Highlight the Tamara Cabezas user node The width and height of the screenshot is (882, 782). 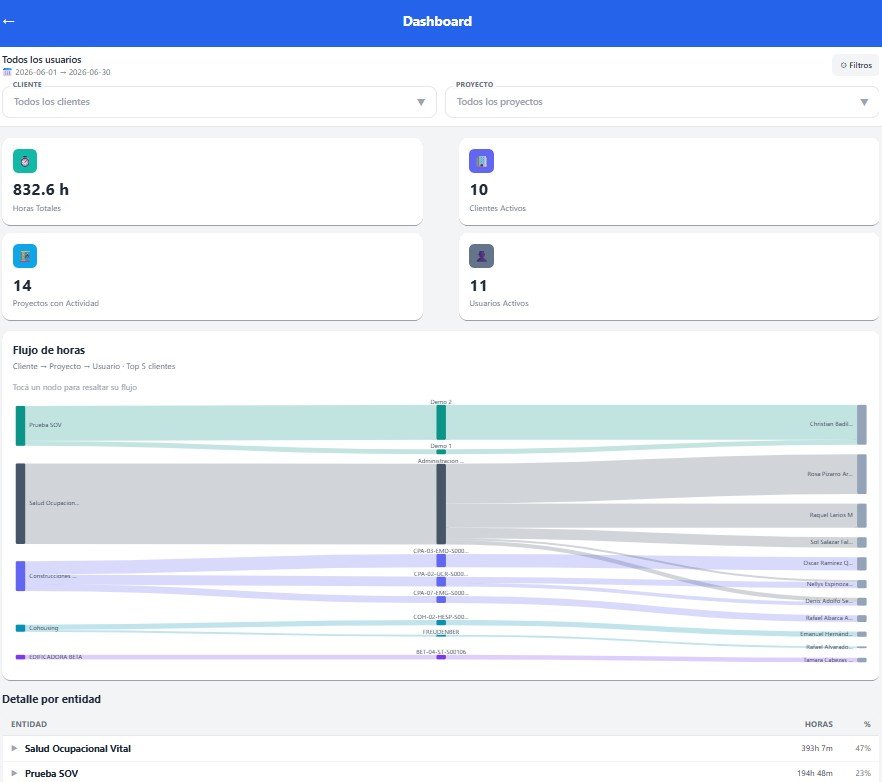click(862, 660)
